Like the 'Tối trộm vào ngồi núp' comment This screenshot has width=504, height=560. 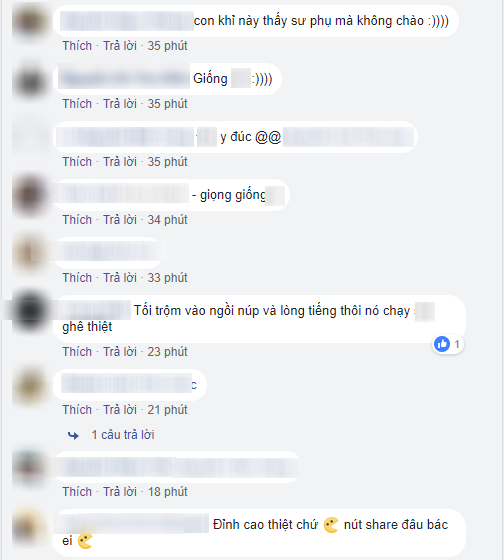pos(77,352)
